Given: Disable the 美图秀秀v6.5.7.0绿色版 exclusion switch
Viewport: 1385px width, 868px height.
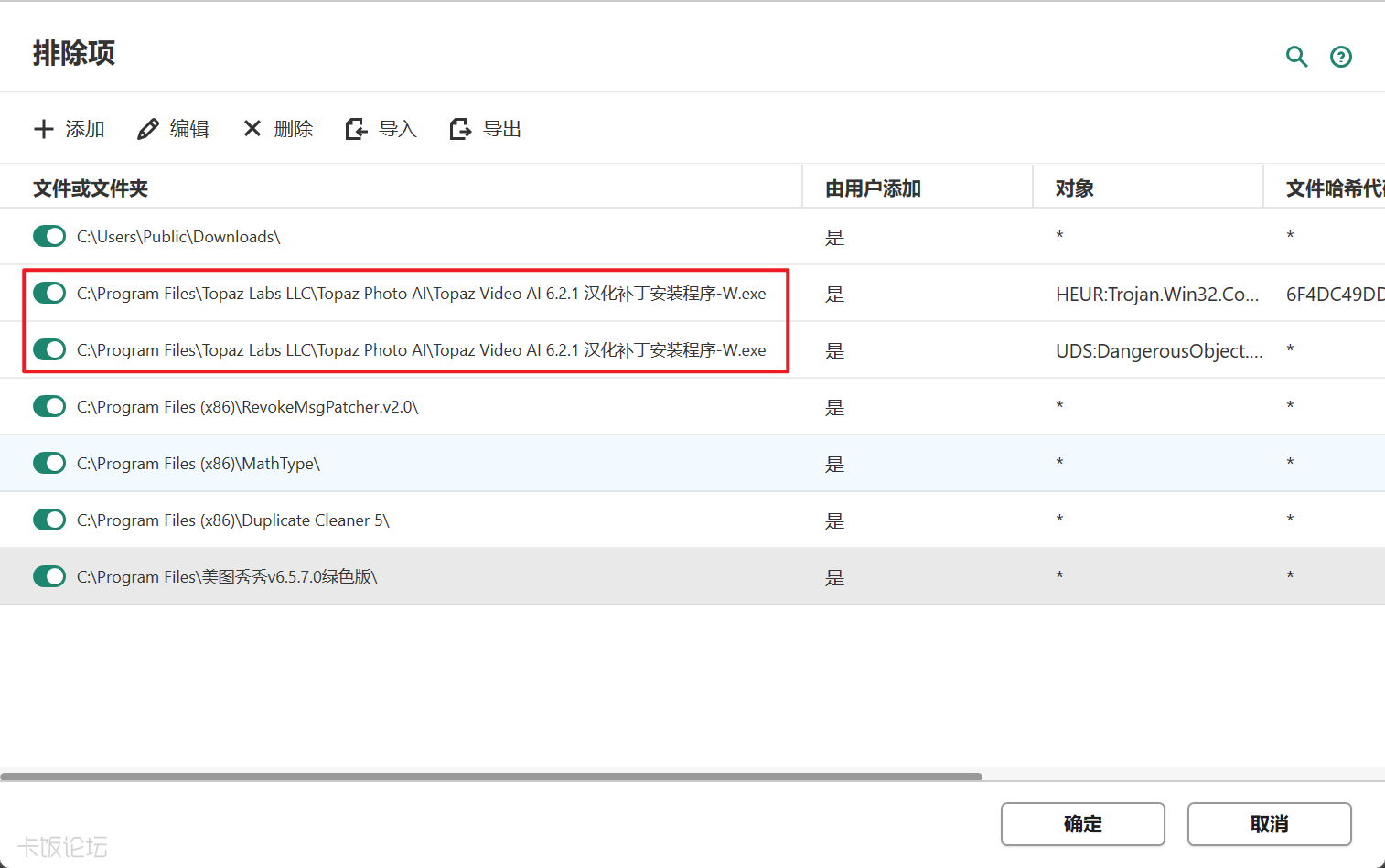Looking at the screenshot, I should [x=49, y=576].
